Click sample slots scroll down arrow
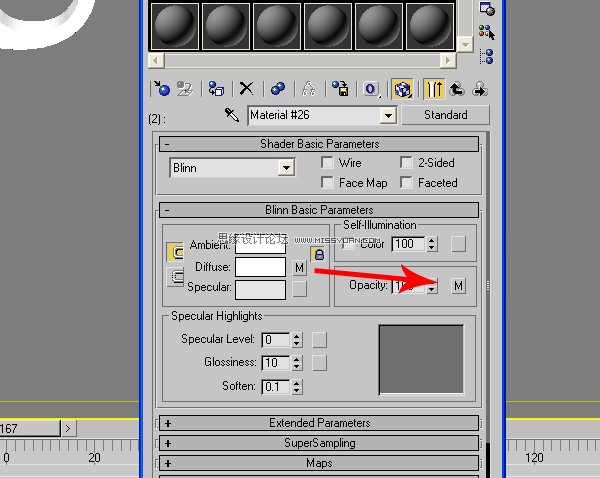Image resolution: width=600 pixels, height=478 pixels. [x=465, y=44]
